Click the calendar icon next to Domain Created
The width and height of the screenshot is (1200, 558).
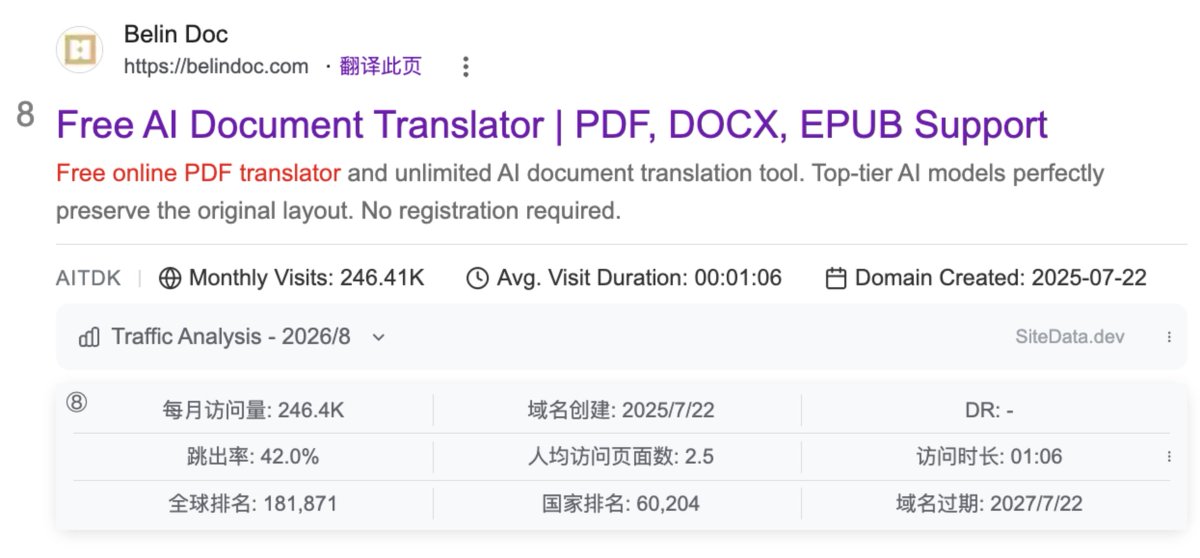(x=836, y=278)
